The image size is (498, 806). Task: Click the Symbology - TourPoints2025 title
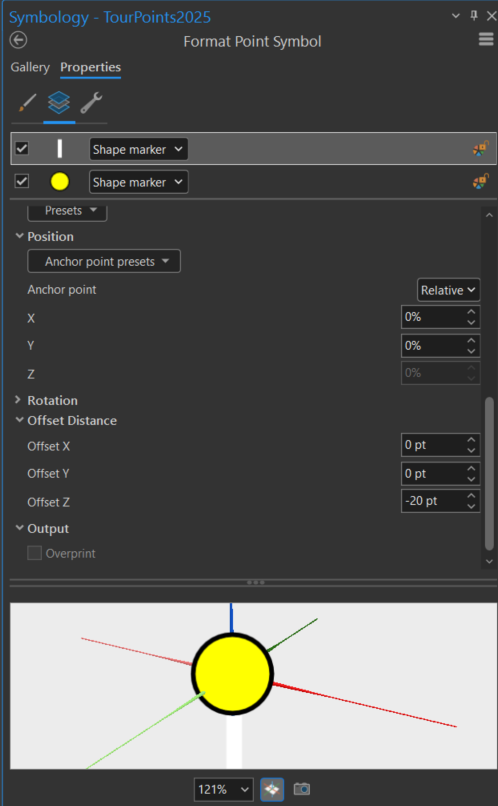coord(110,17)
